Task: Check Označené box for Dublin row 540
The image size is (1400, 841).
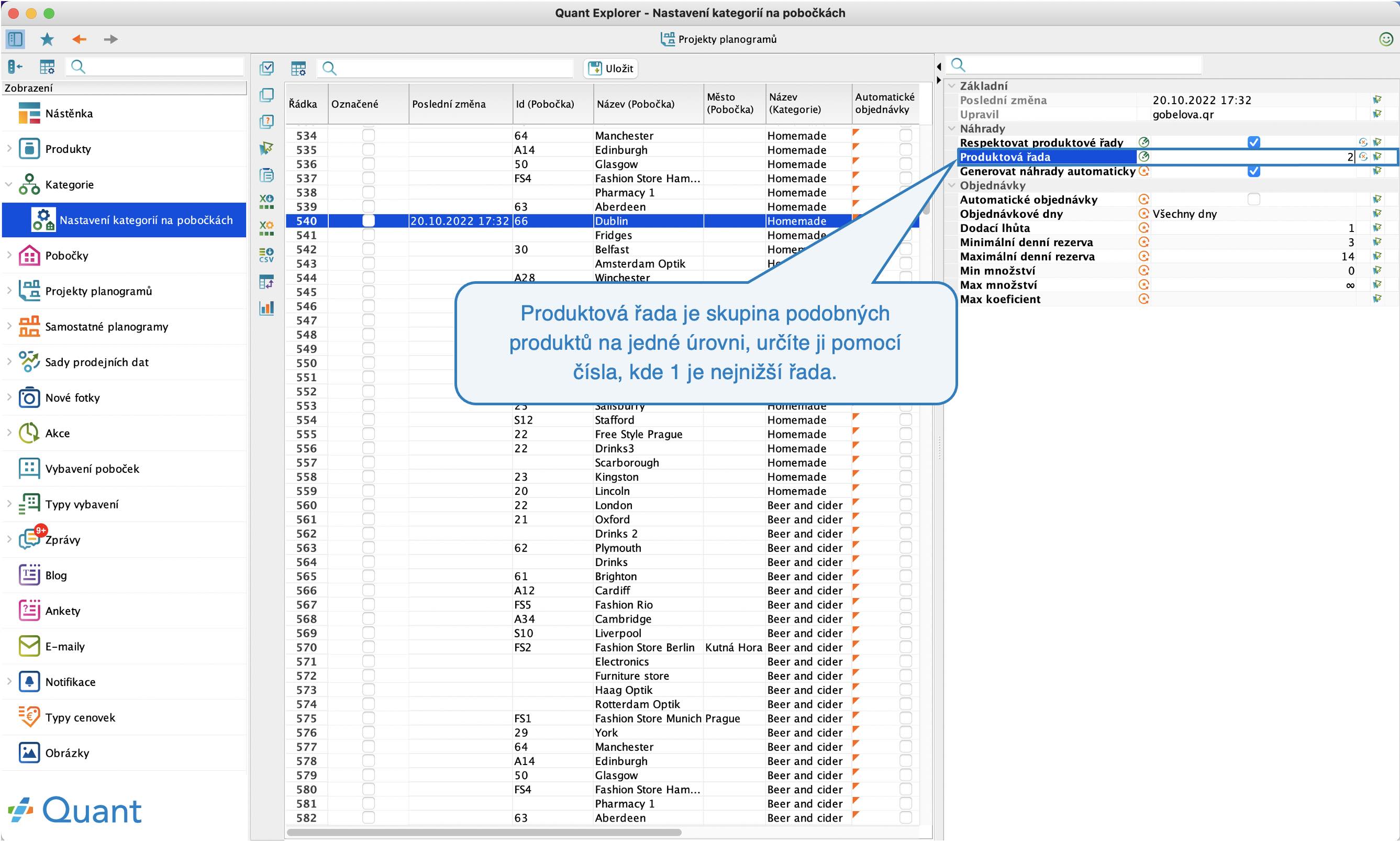Action: 368,220
